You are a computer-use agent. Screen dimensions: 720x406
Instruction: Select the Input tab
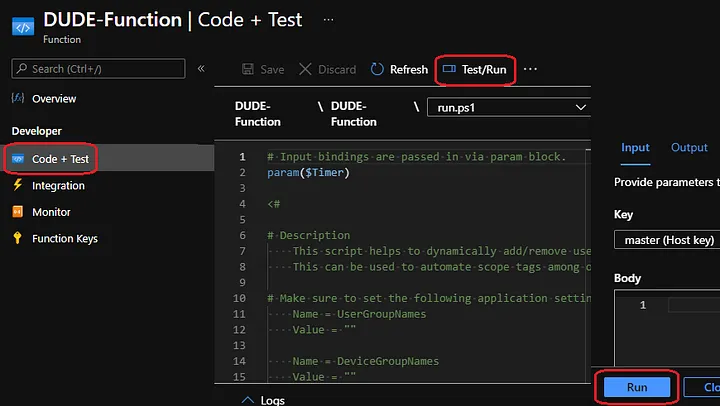click(x=635, y=148)
